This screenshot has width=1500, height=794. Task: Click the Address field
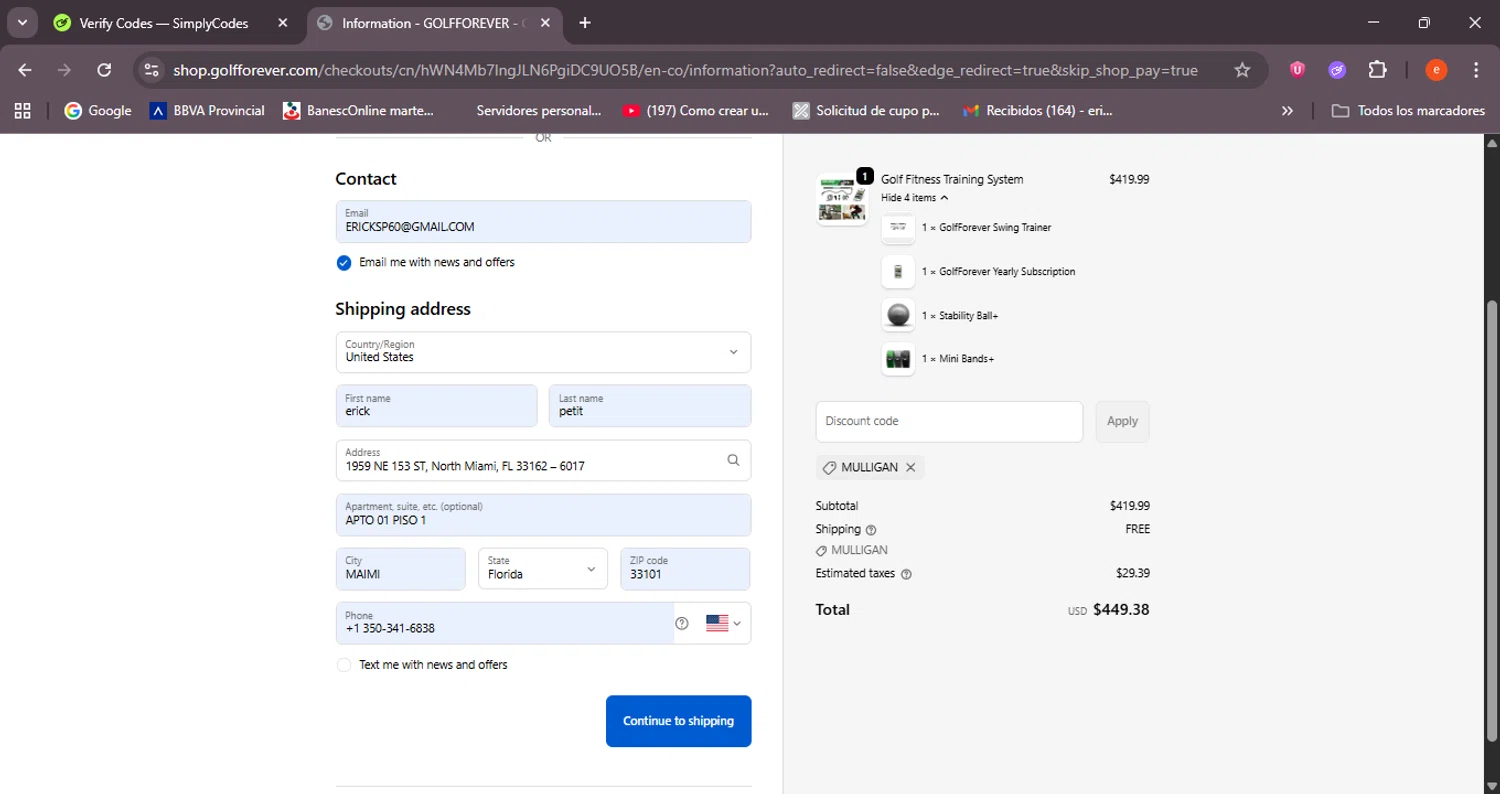(543, 460)
